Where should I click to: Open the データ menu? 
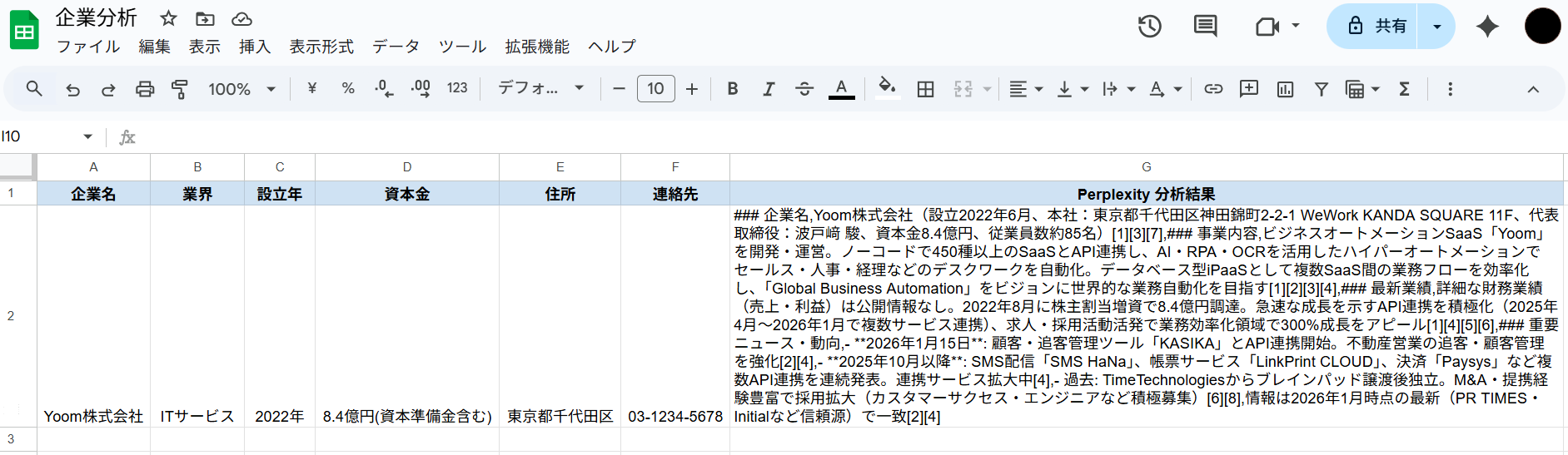pos(396,47)
